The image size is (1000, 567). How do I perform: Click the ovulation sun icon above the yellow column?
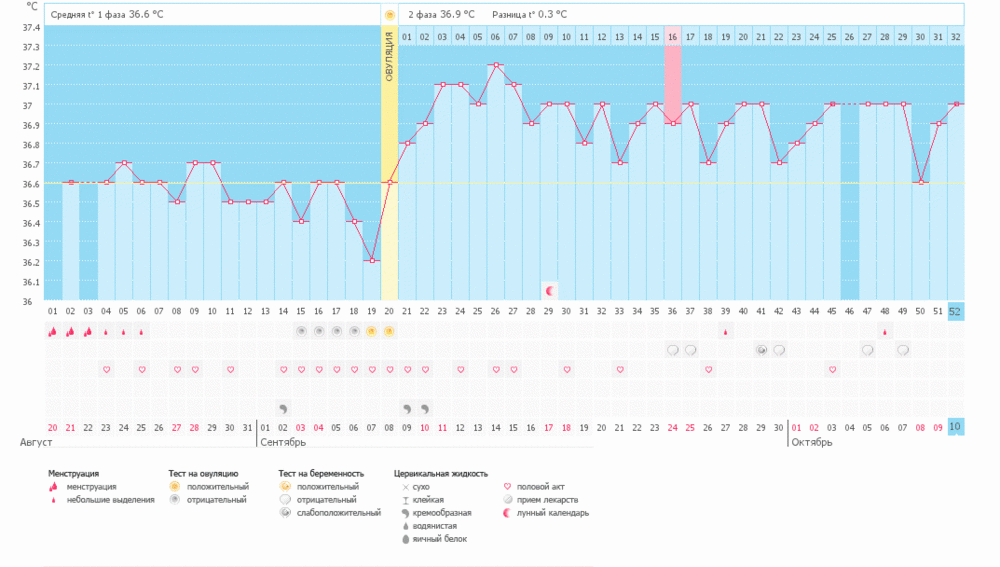pos(389,15)
